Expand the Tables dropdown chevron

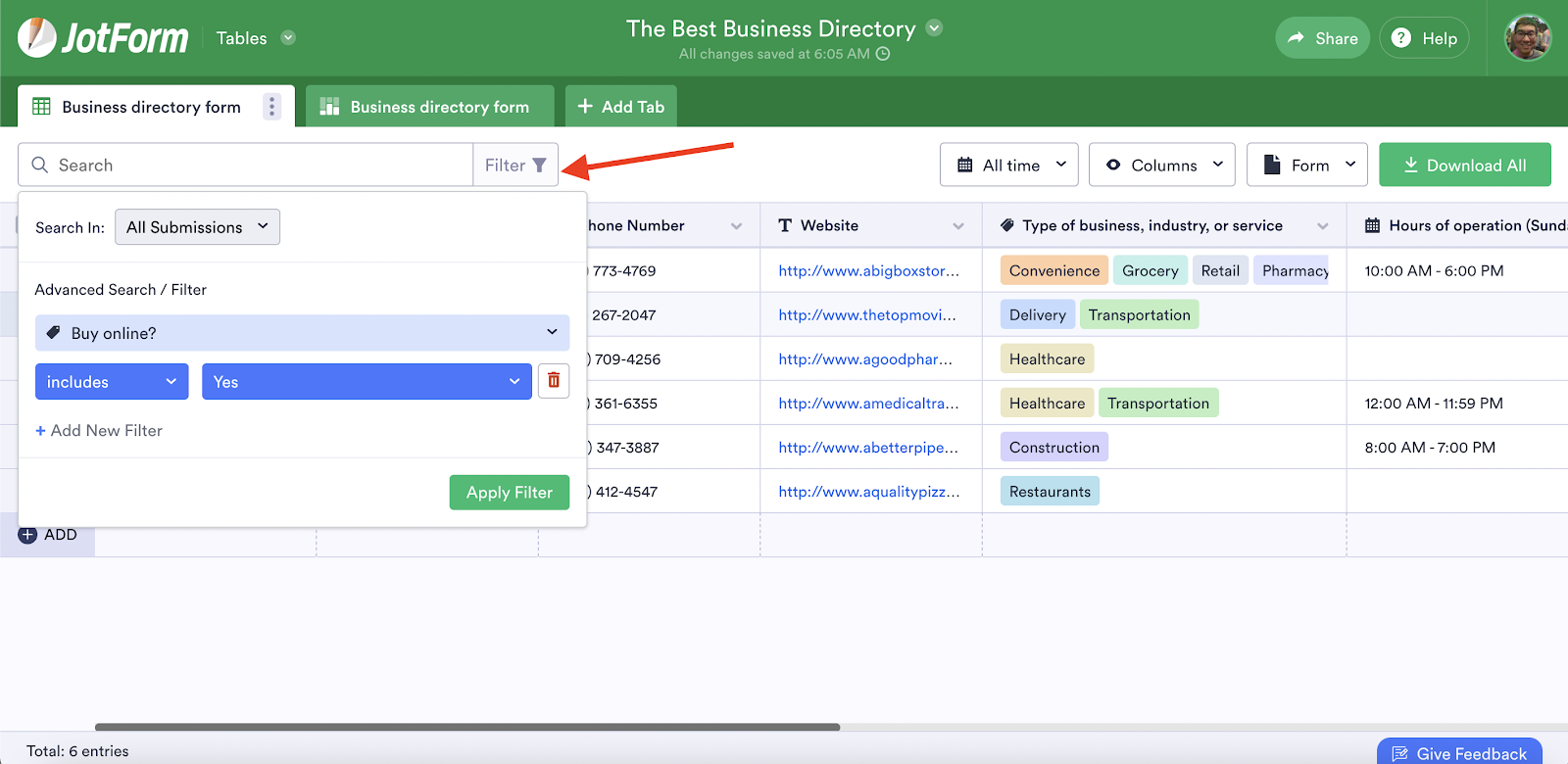pos(288,38)
